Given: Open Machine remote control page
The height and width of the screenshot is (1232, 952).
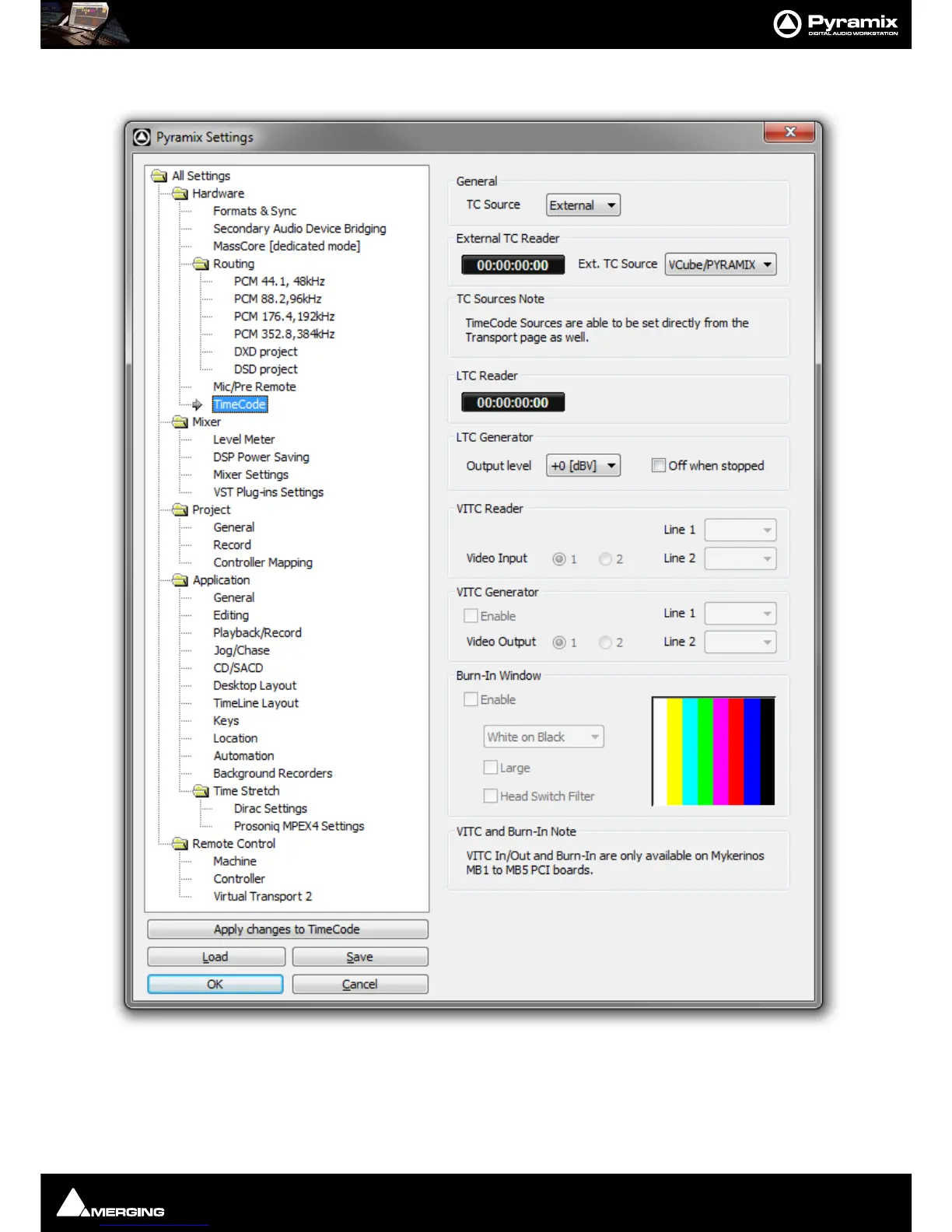Looking at the screenshot, I should [235, 861].
